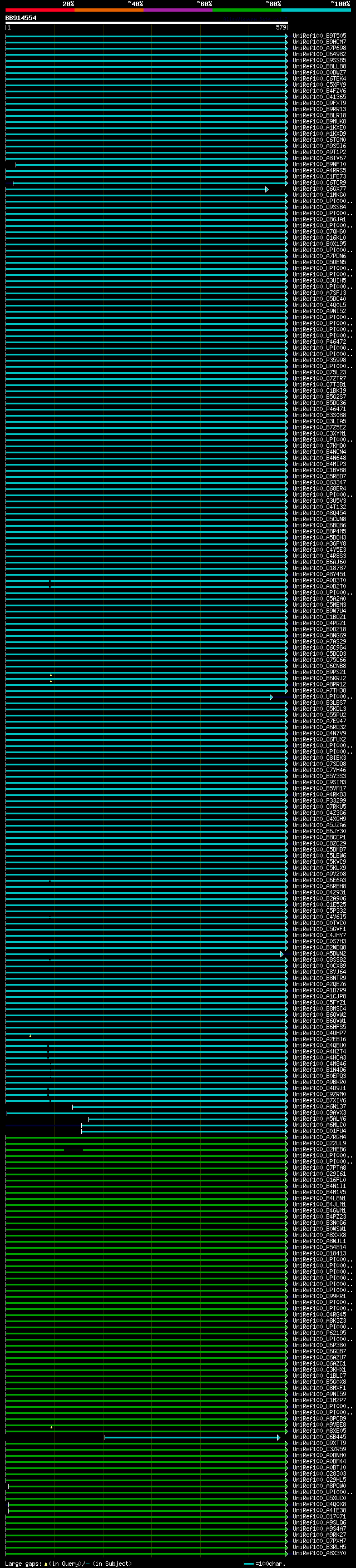Select label UniRef100_Q9SSB4
Image resolution: width=356 pixels, height=1568 pixels.
[x=319, y=207]
